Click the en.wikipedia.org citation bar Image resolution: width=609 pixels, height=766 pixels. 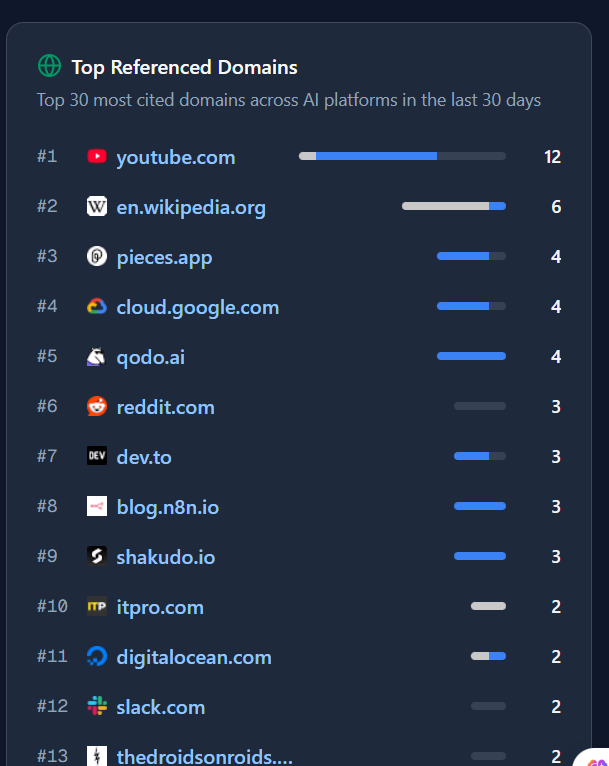pyautogui.click(x=453, y=206)
